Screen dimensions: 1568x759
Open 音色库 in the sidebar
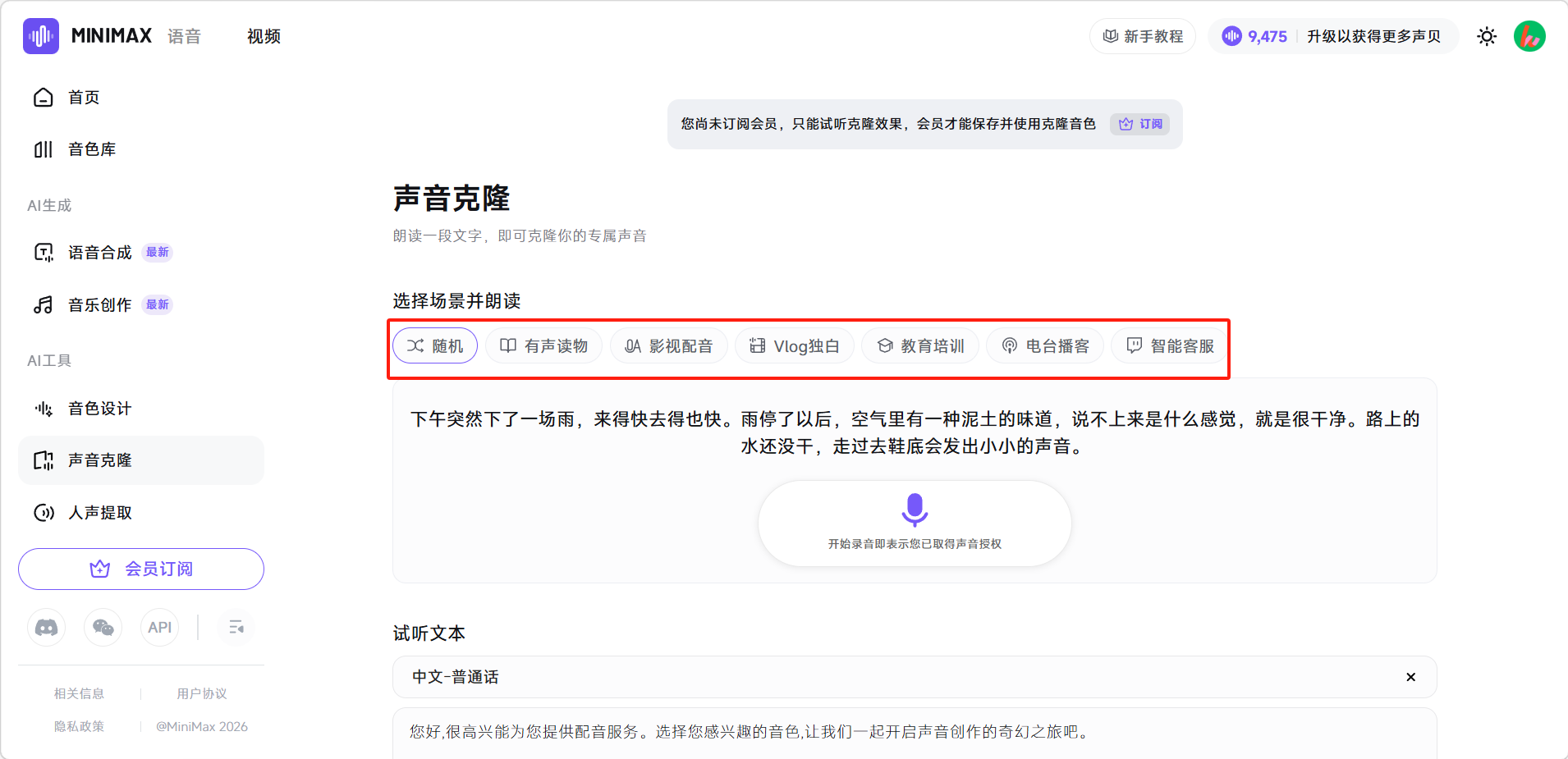click(92, 149)
